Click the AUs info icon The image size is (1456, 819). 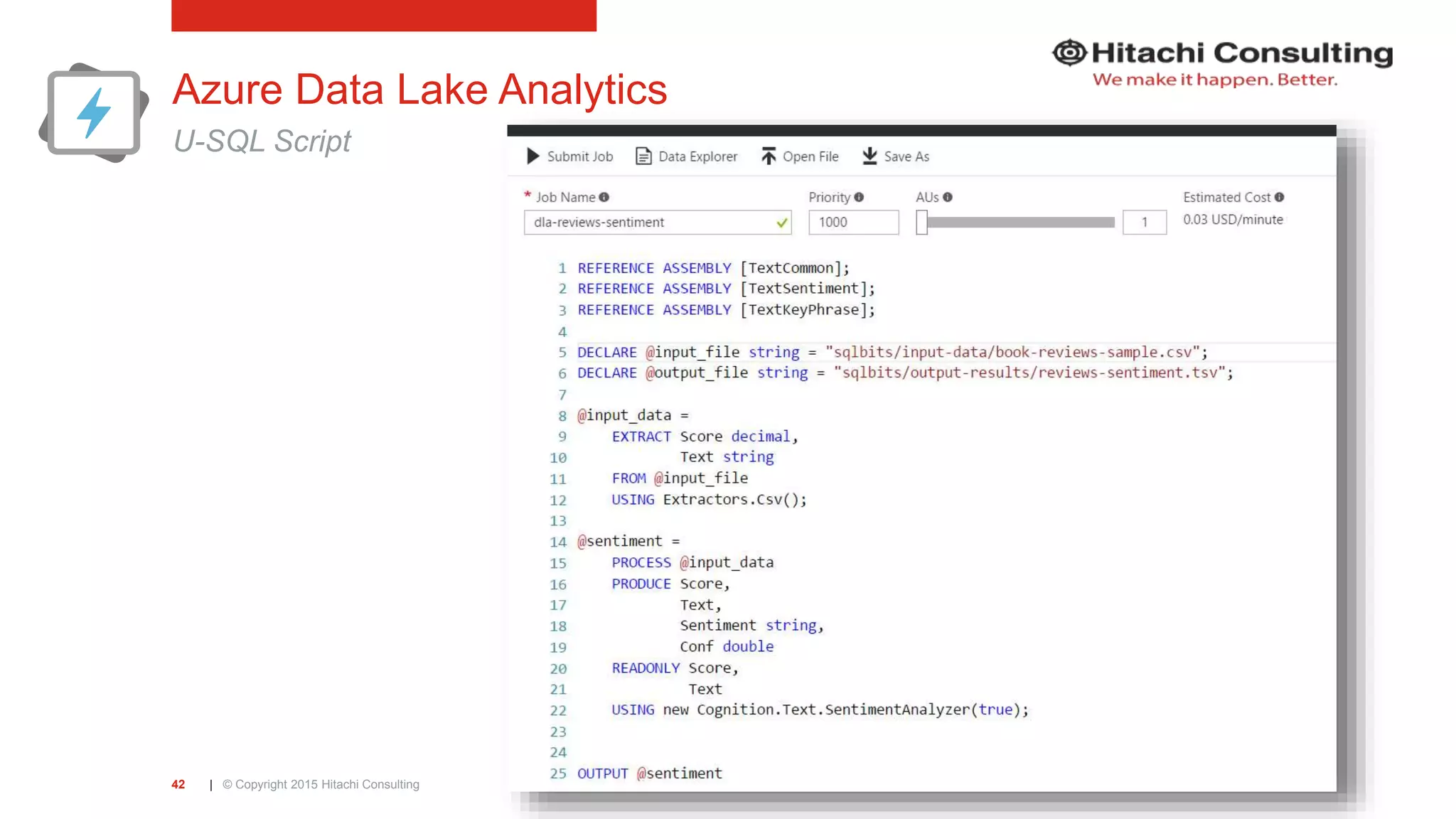948,198
